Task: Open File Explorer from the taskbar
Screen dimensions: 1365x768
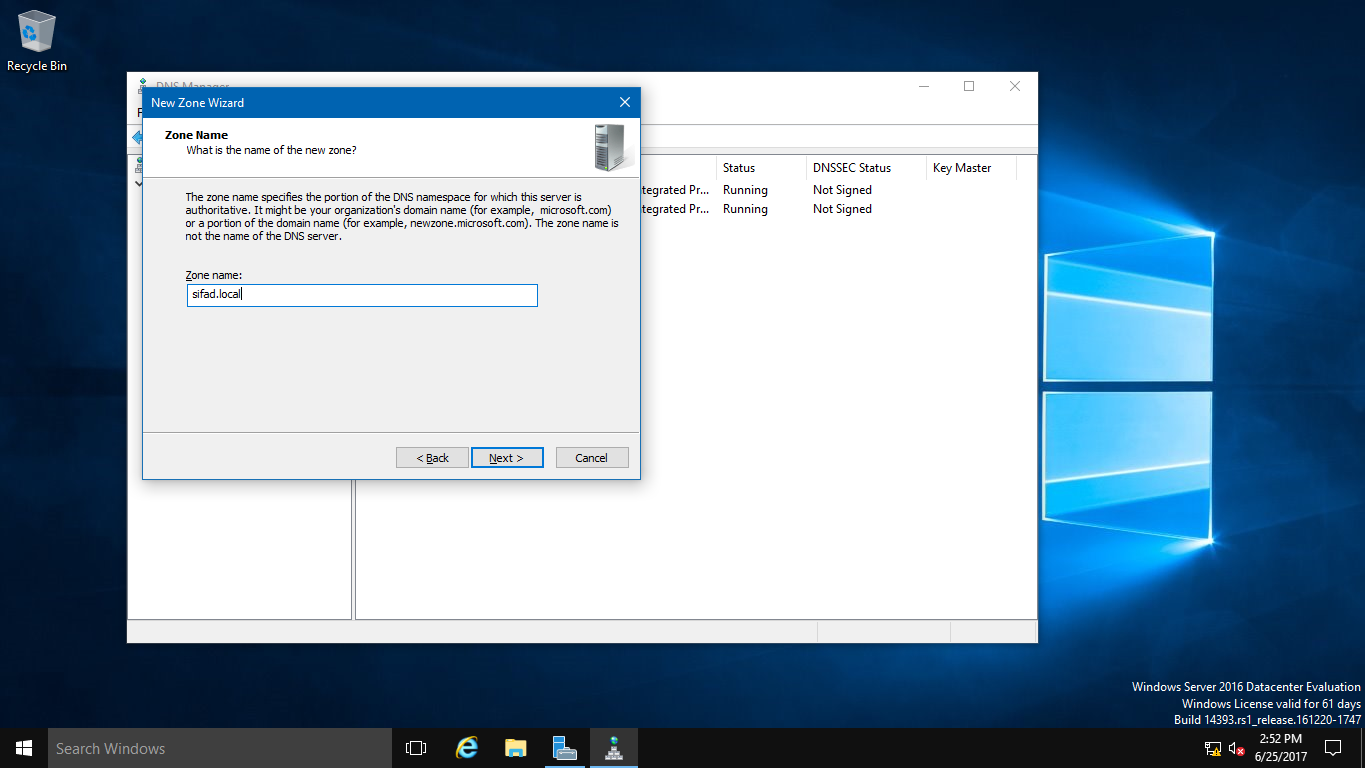Action: click(x=515, y=748)
